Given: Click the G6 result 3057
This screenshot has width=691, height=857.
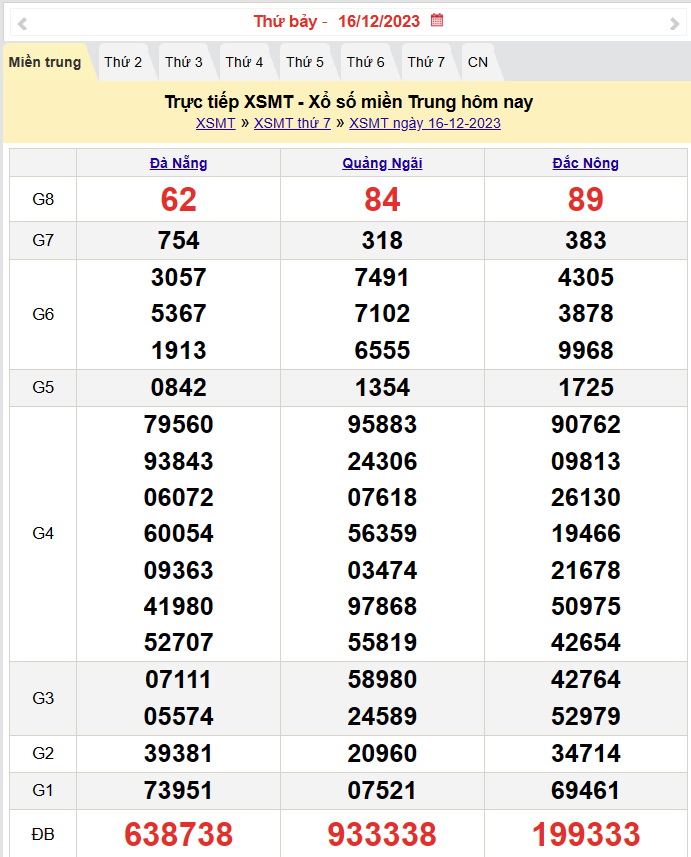Looking at the screenshot, I should pos(178,278).
